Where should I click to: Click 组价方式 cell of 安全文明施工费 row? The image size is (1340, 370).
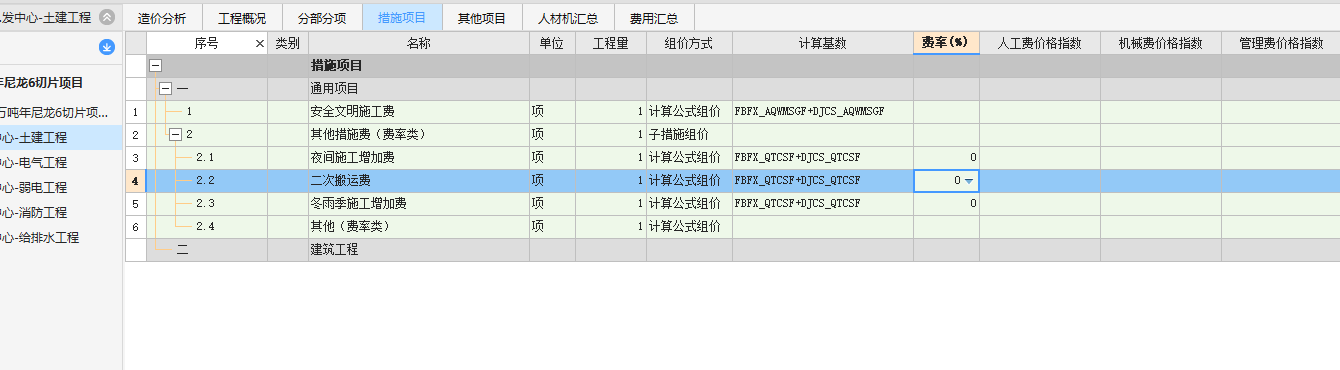point(689,112)
